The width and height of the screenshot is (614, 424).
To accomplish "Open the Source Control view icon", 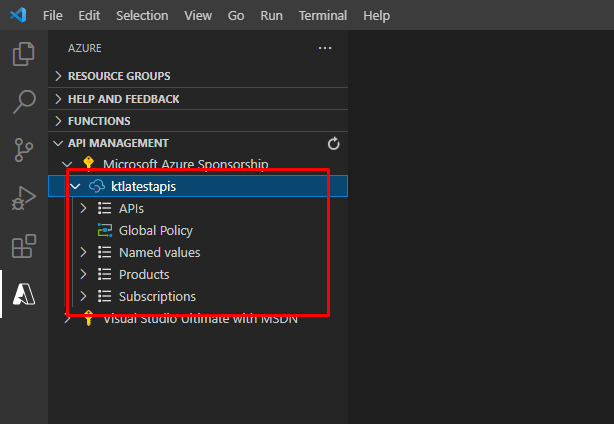I will pyautogui.click(x=24, y=150).
